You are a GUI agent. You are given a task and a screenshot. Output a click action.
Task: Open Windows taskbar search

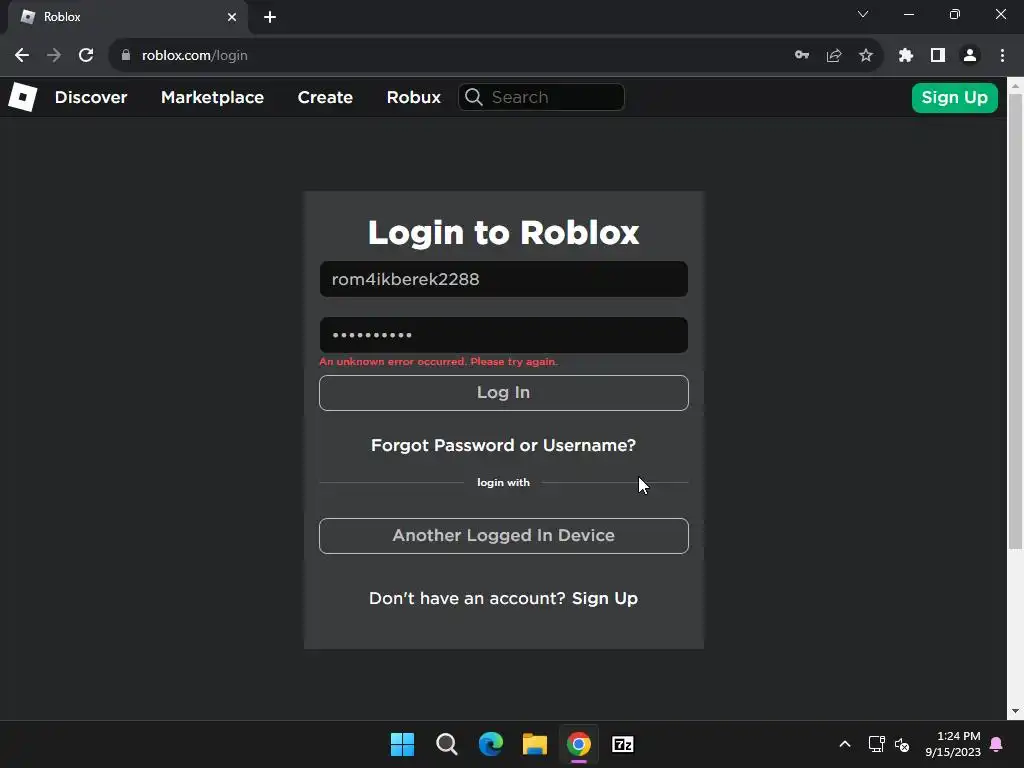pyautogui.click(x=447, y=744)
